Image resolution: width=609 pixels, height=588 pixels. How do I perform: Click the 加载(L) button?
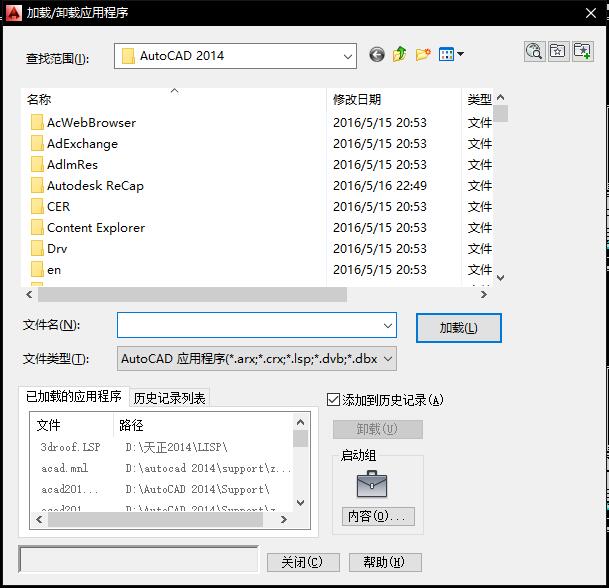pos(459,328)
